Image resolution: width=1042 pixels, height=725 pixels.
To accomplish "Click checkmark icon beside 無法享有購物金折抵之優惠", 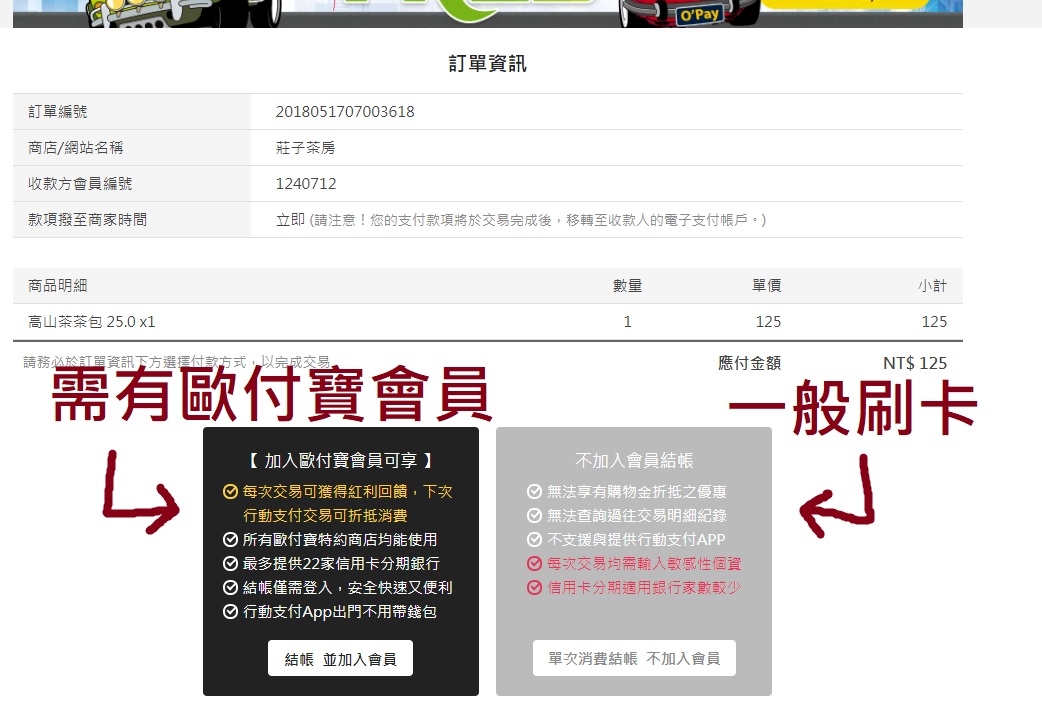I will pos(535,492).
